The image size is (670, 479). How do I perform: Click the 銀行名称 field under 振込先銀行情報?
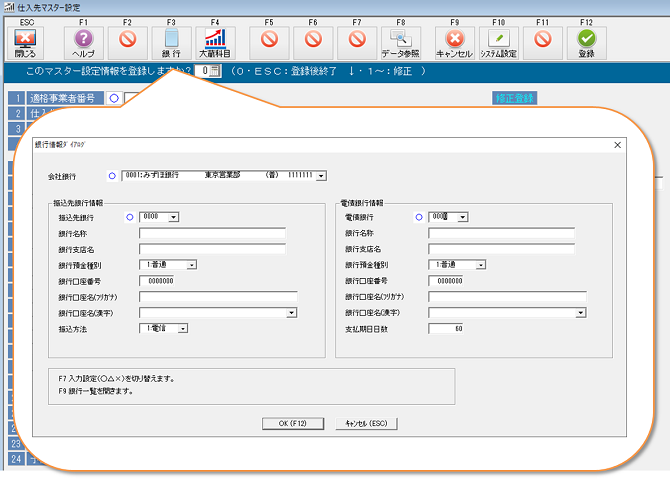212,233
